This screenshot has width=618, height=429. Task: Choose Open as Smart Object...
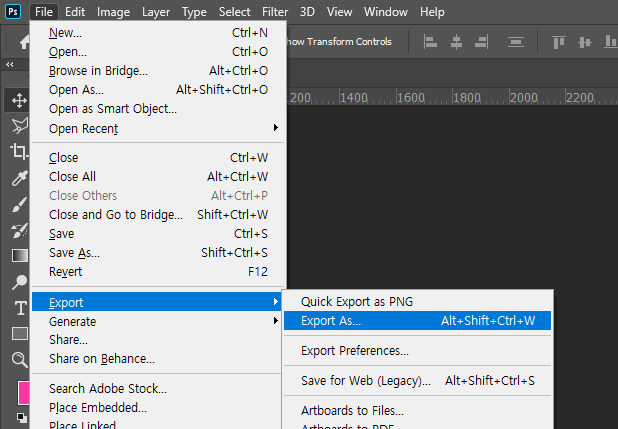158,108
